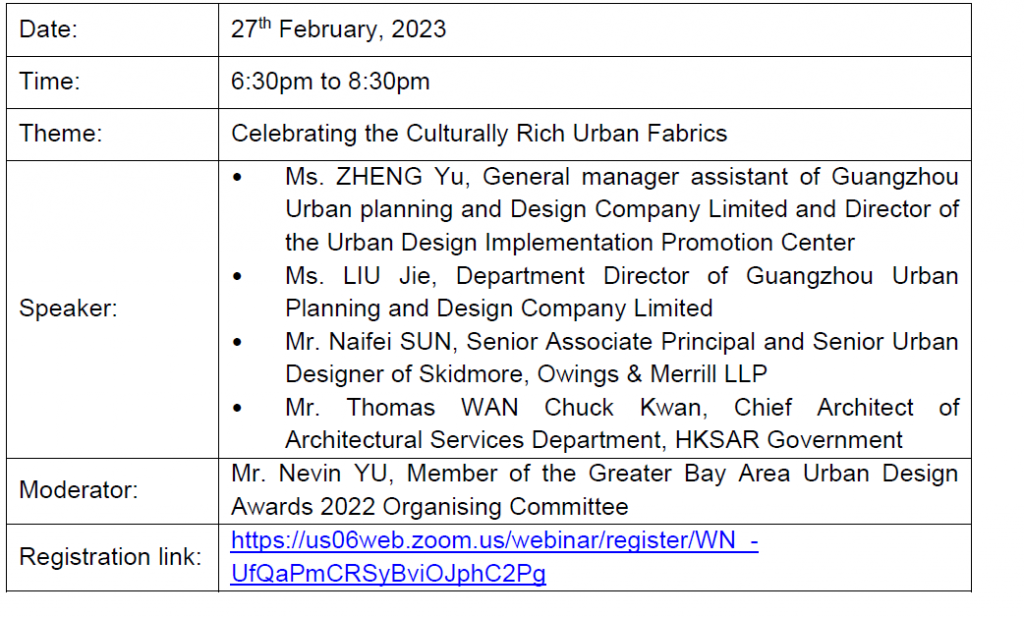Click the text "Awards 2022 Organising Committee"
Screen dimensions: 1024x617
[x=429, y=506]
